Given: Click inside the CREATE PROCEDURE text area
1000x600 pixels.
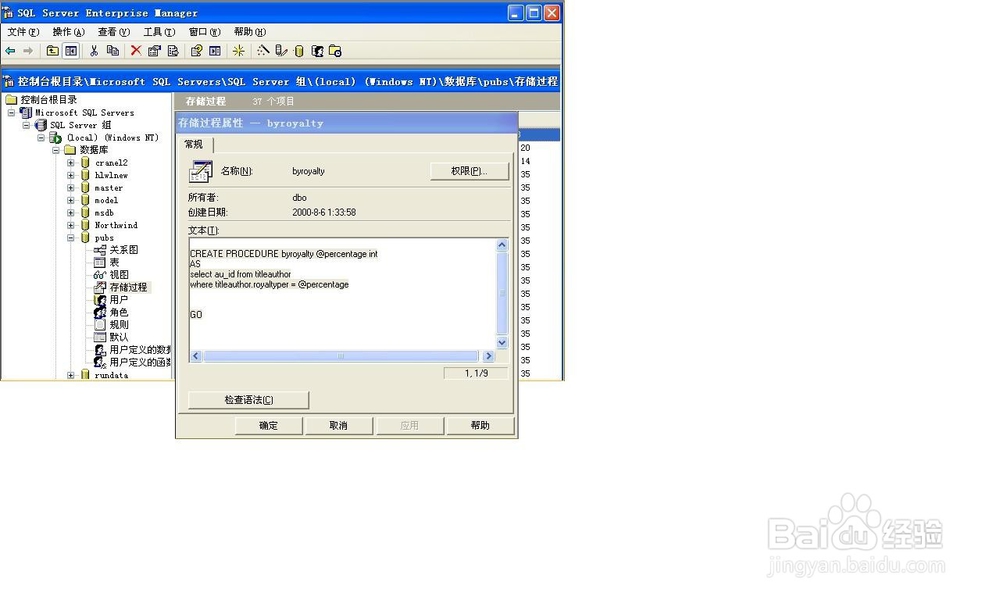Looking at the screenshot, I should (342, 295).
